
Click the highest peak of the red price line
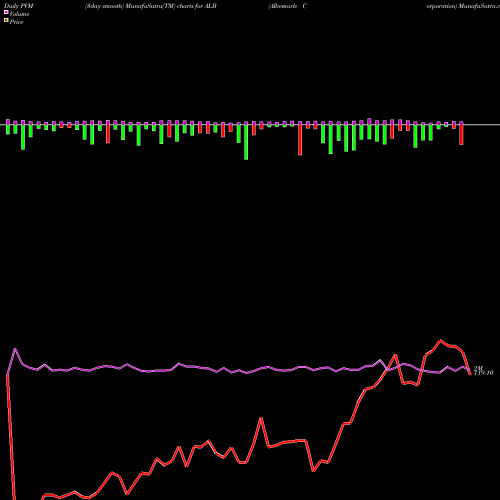pyautogui.click(x=440, y=340)
